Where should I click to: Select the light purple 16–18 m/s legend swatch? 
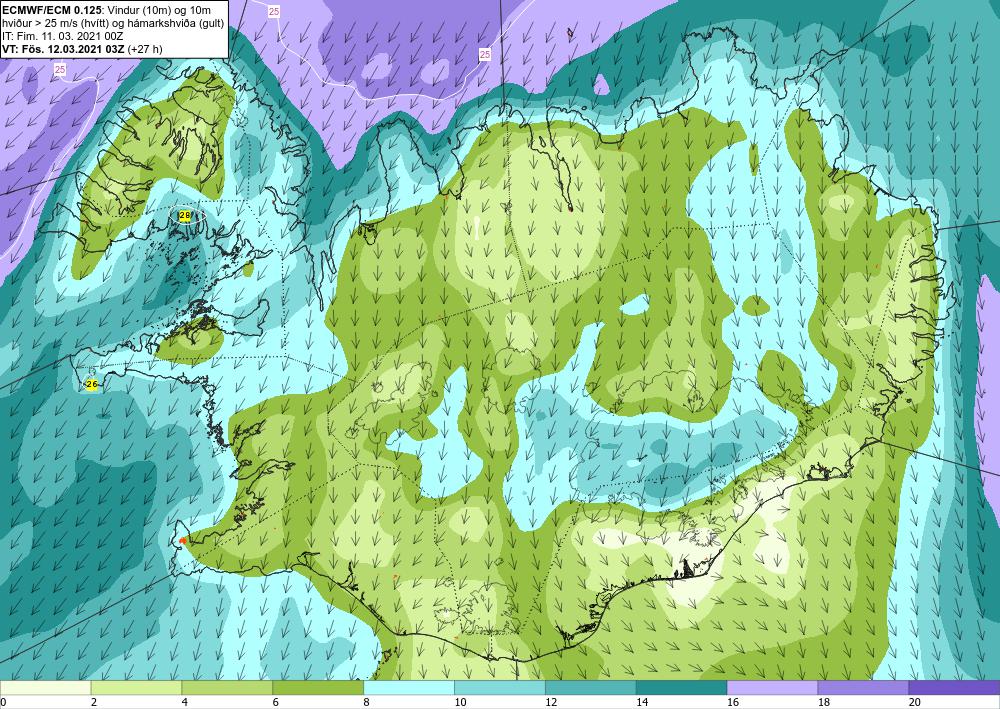772,688
